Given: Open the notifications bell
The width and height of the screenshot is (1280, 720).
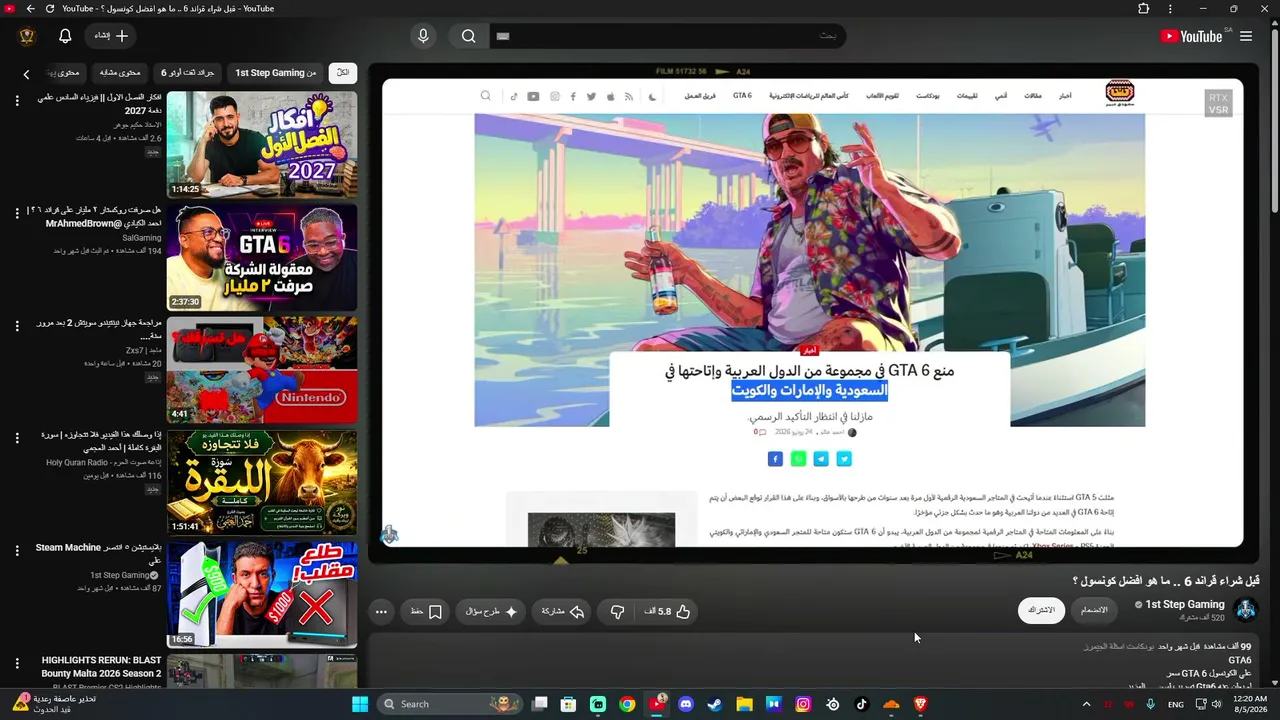Looking at the screenshot, I should (x=65, y=36).
